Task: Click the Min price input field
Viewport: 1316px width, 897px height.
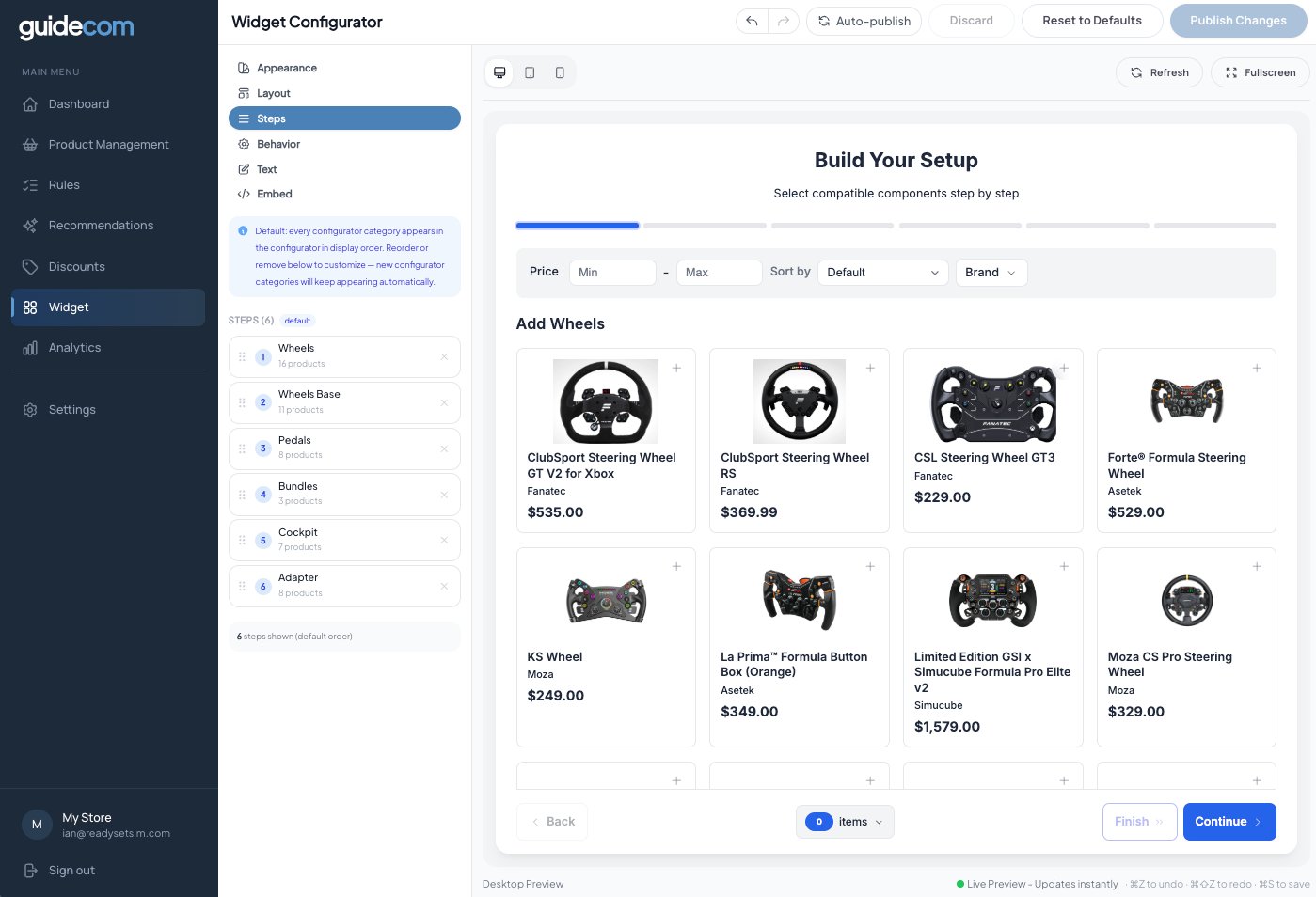Action: pos(612,273)
